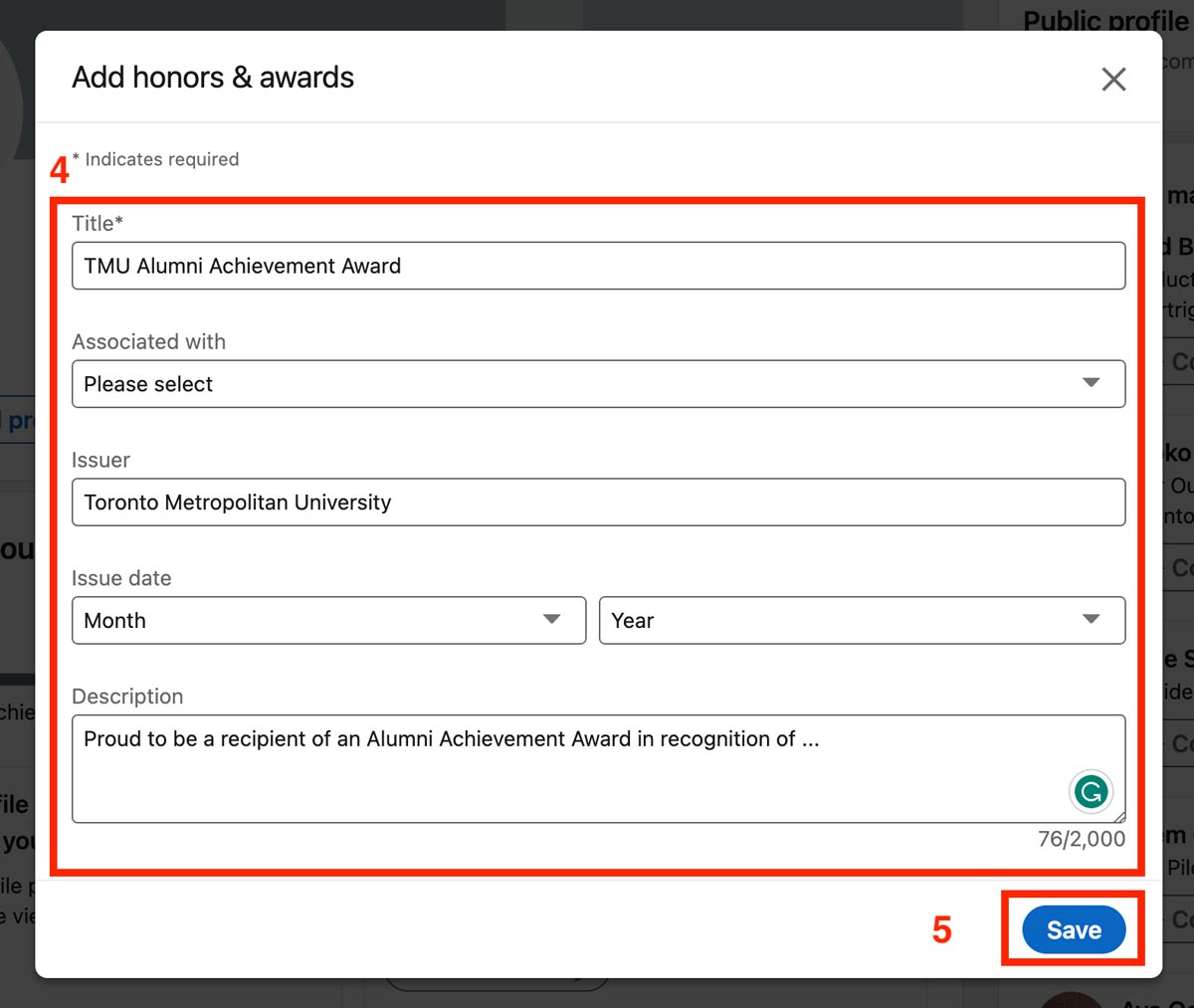The image size is (1194, 1008).
Task: Save the new honors & awards entry
Action: pyautogui.click(x=1073, y=928)
